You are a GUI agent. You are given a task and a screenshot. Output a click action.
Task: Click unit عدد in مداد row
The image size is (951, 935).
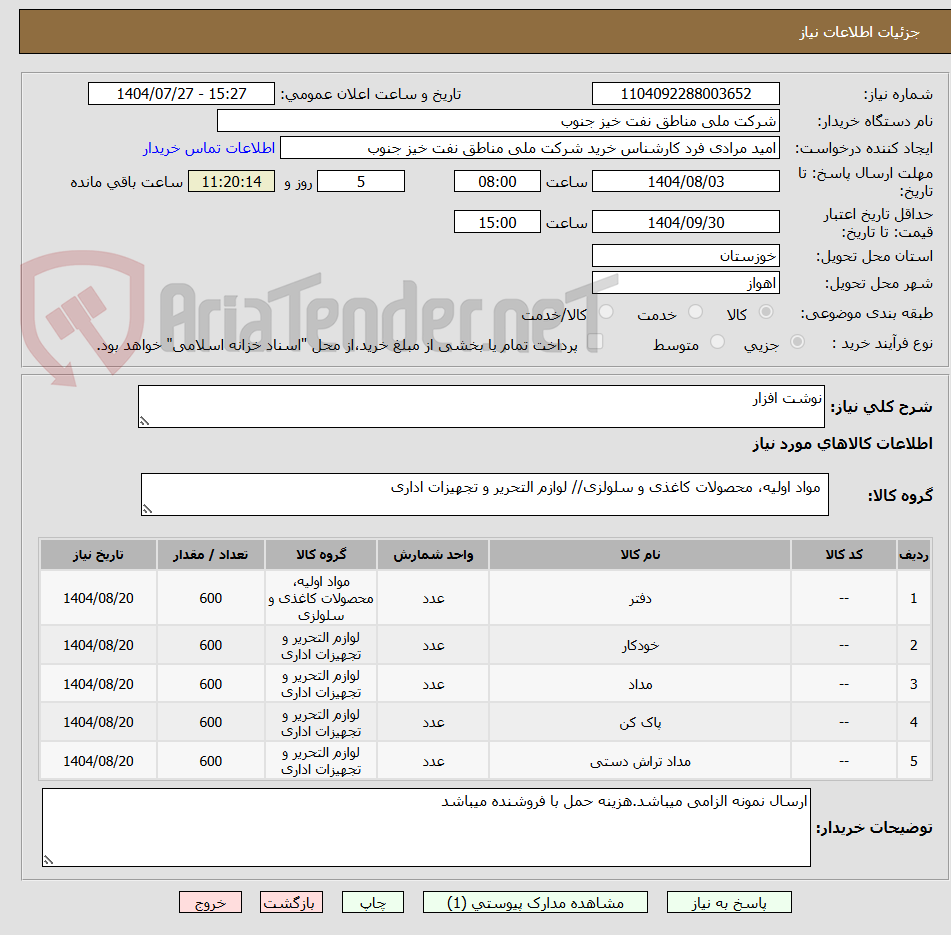[433, 684]
